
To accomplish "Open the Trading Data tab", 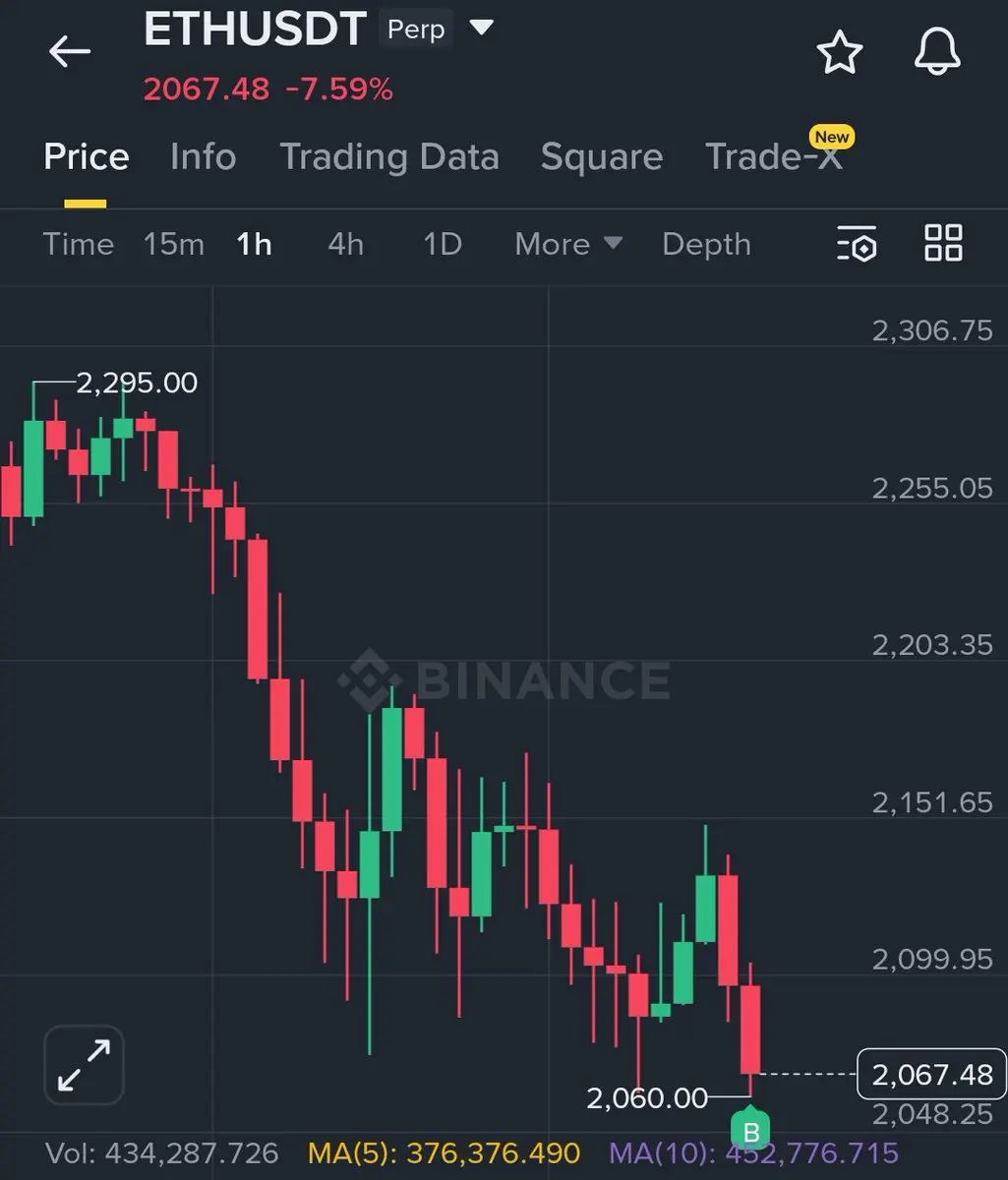I will point(389,157).
